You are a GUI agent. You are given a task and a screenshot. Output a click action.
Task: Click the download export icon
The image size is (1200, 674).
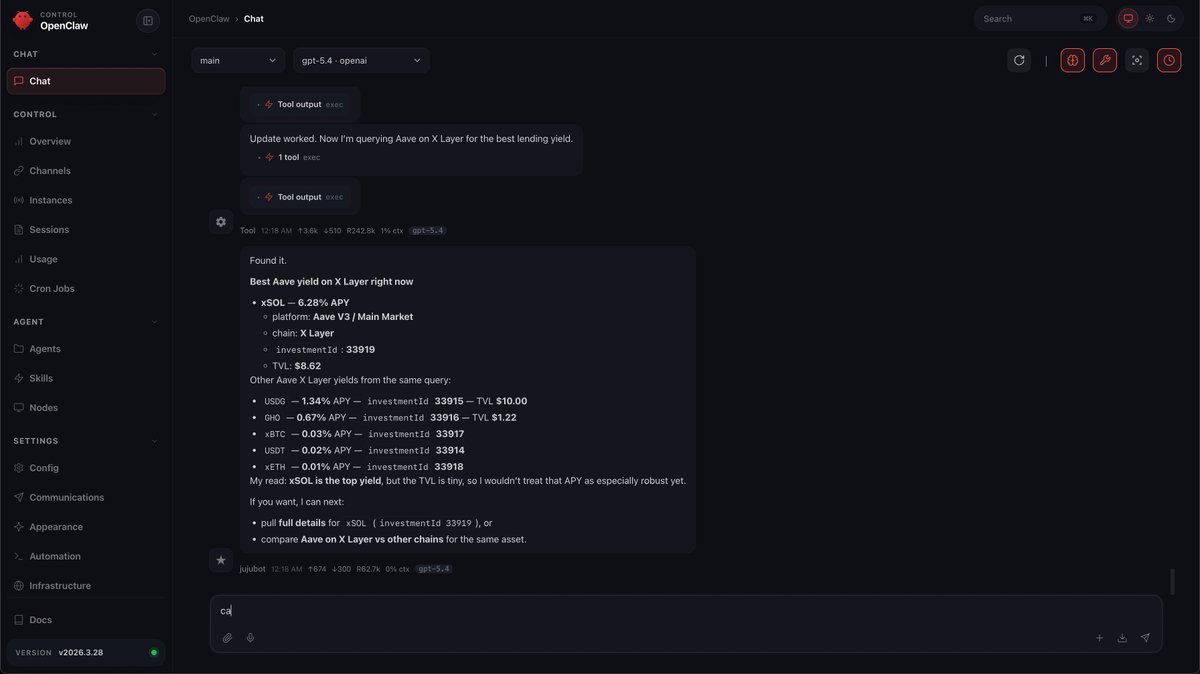click(x=1122, y=638)
